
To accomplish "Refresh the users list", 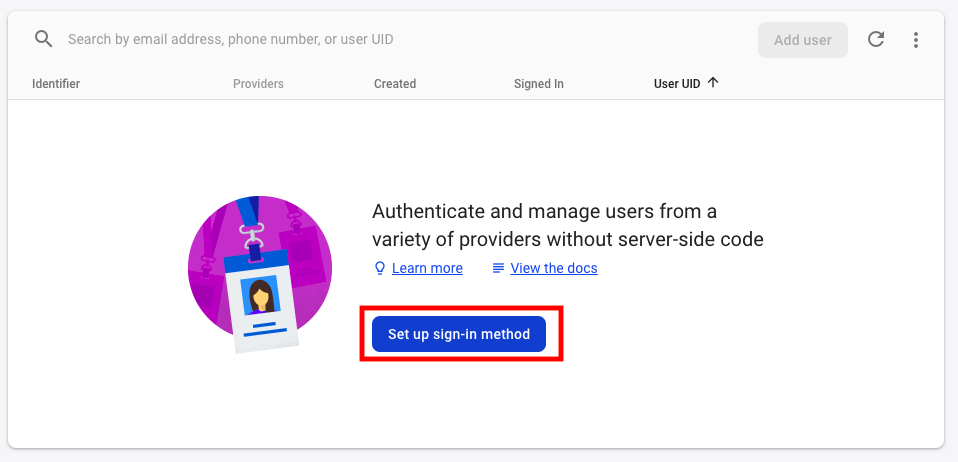I will pyautogui.click(x=876, y=40).
